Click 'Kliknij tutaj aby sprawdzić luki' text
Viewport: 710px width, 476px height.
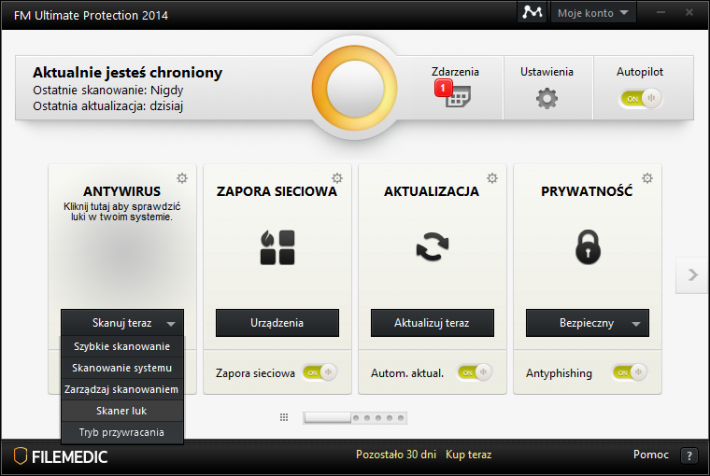coord(122,212)
